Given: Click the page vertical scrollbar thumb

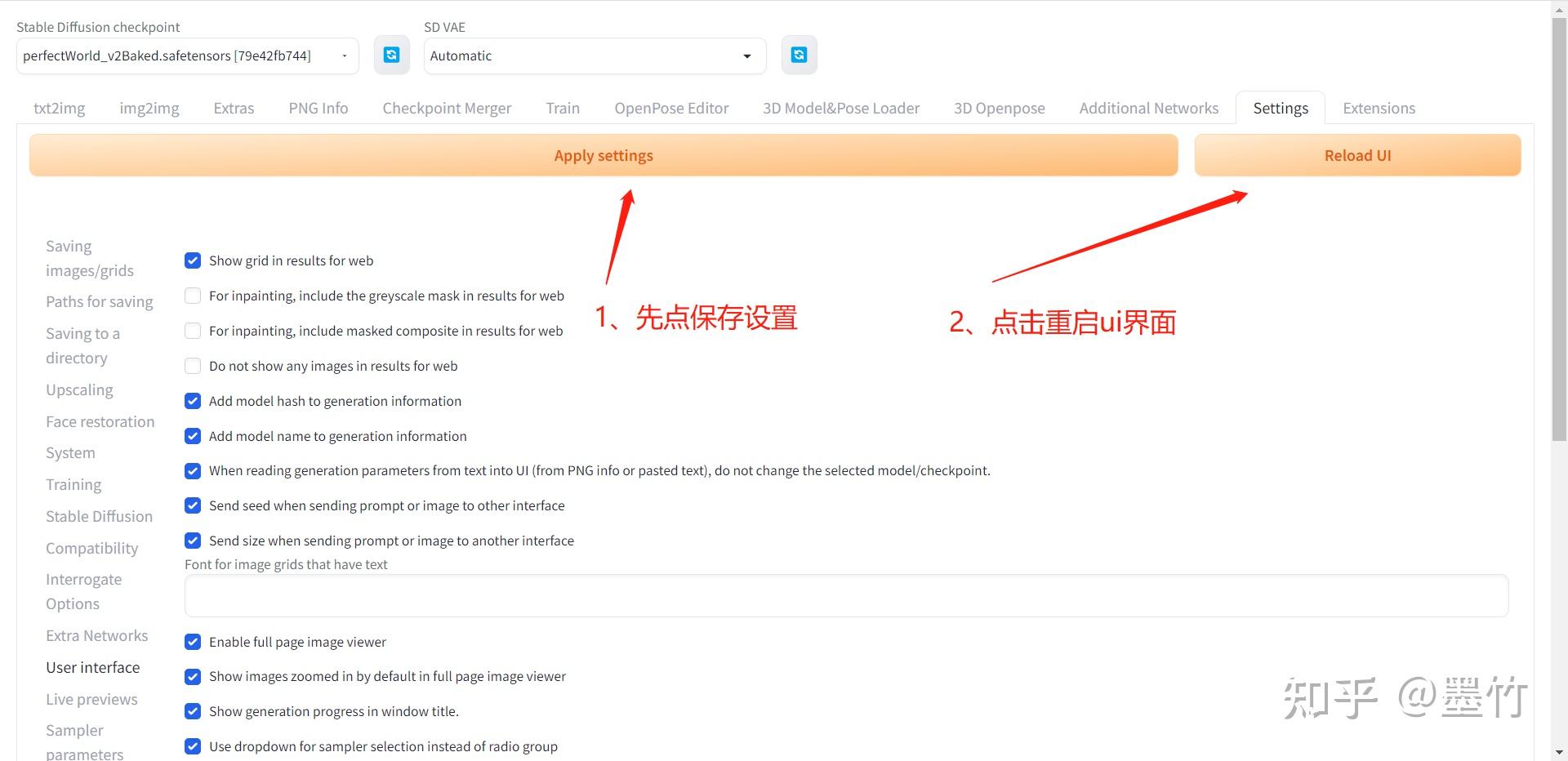Looking at the screenshot, I should tap(1559, 229).
